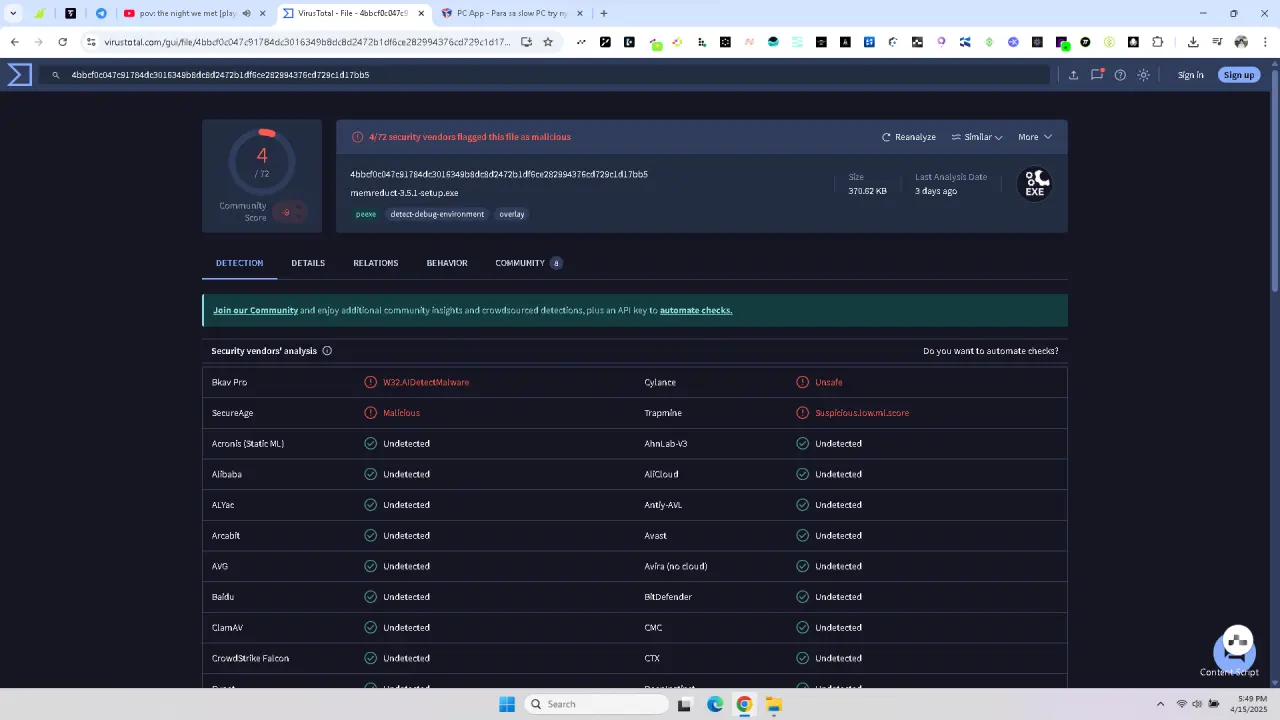
Task: Click the Join our Community link
Action: click(255, 310)
